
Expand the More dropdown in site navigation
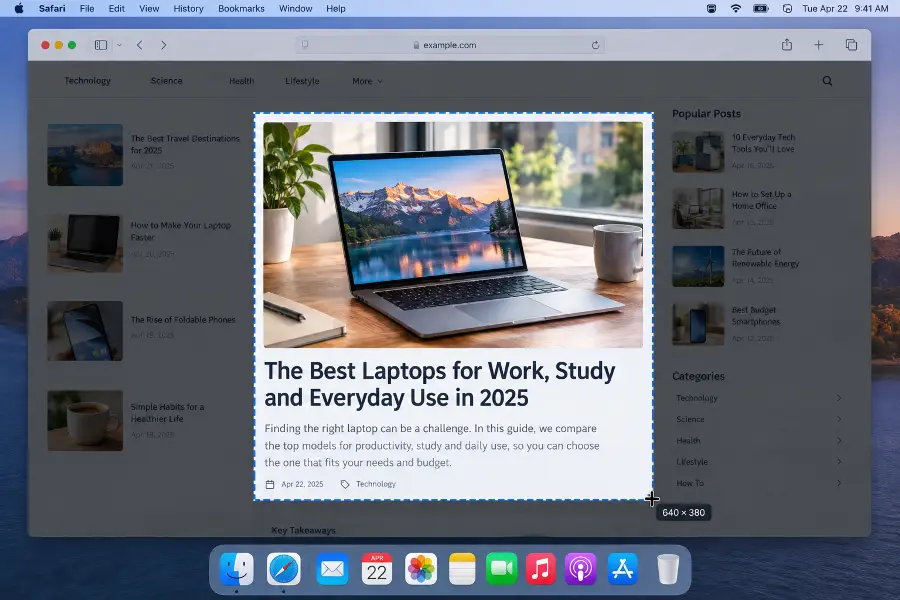coord(367,81)
